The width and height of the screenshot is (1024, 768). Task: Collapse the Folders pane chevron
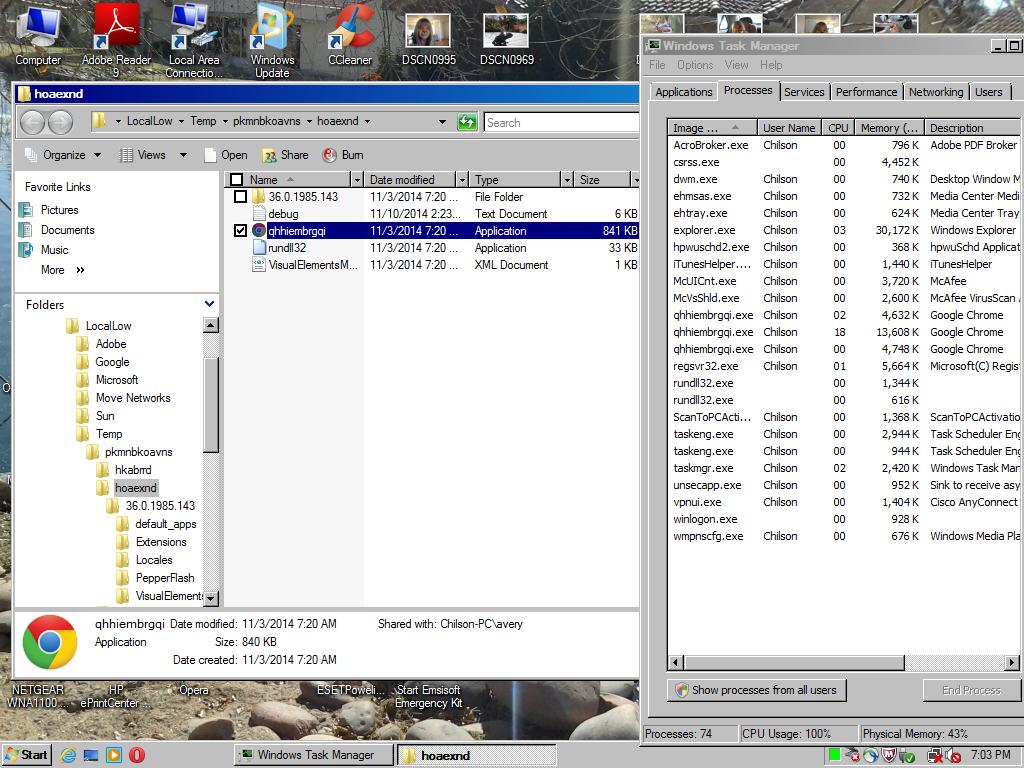[x=209, y=304]
